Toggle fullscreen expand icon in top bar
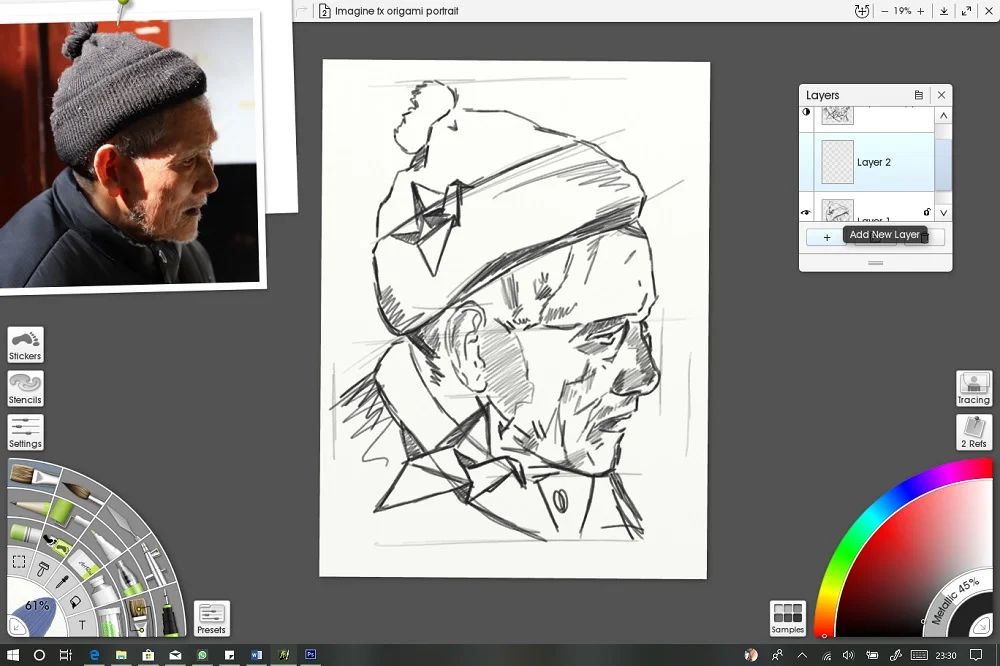Screen dimensions: 1000x666 [x=966, y=11]
